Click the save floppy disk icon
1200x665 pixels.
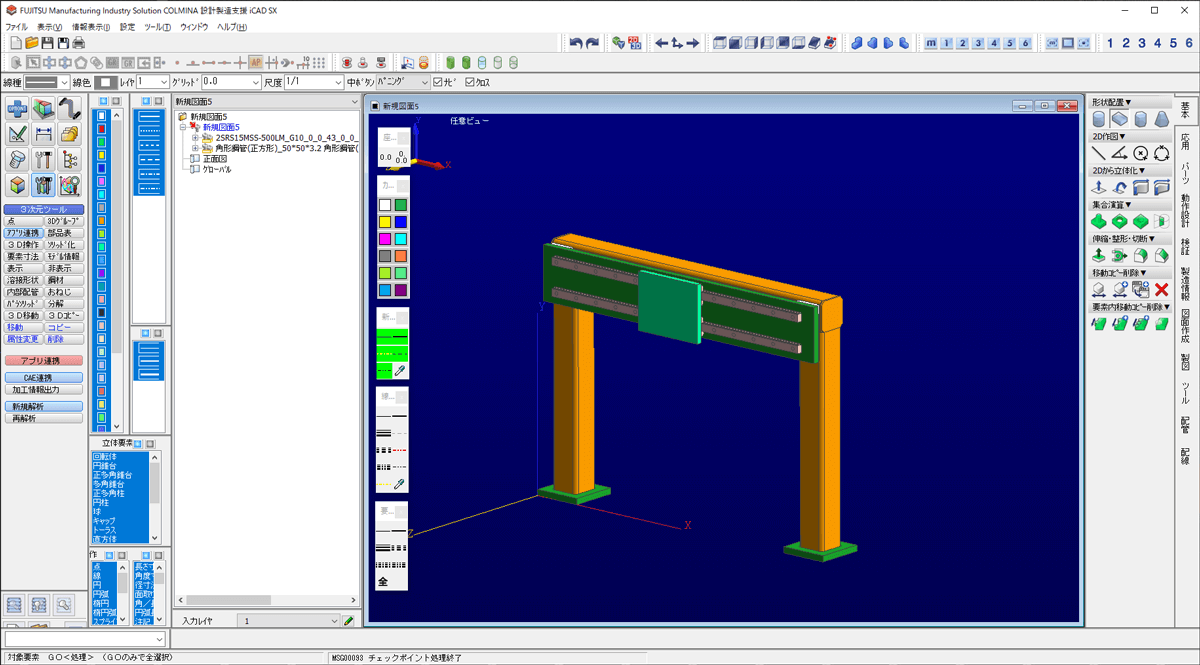click(48, 43)
